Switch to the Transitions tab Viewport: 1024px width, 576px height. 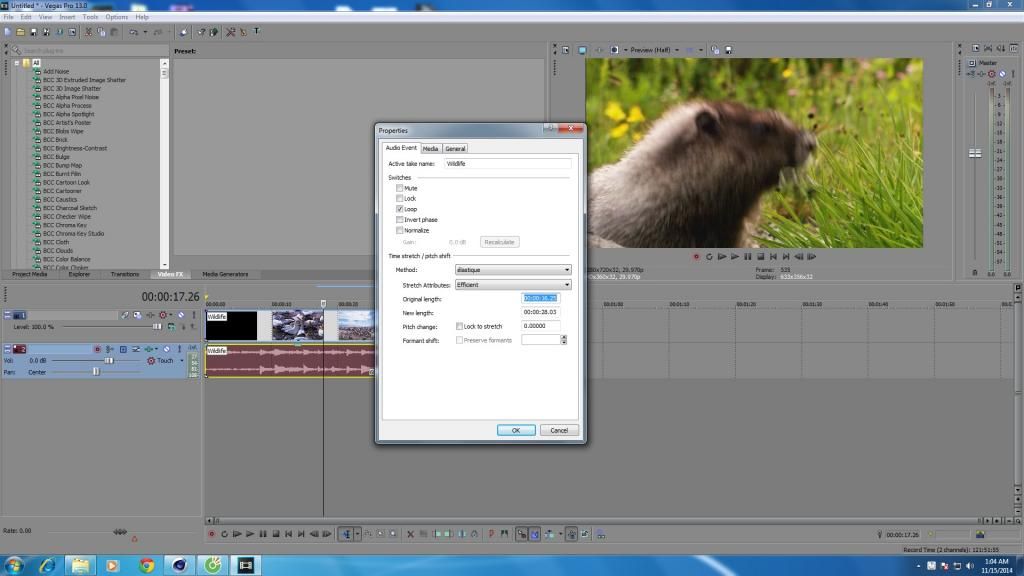point(125,274)
